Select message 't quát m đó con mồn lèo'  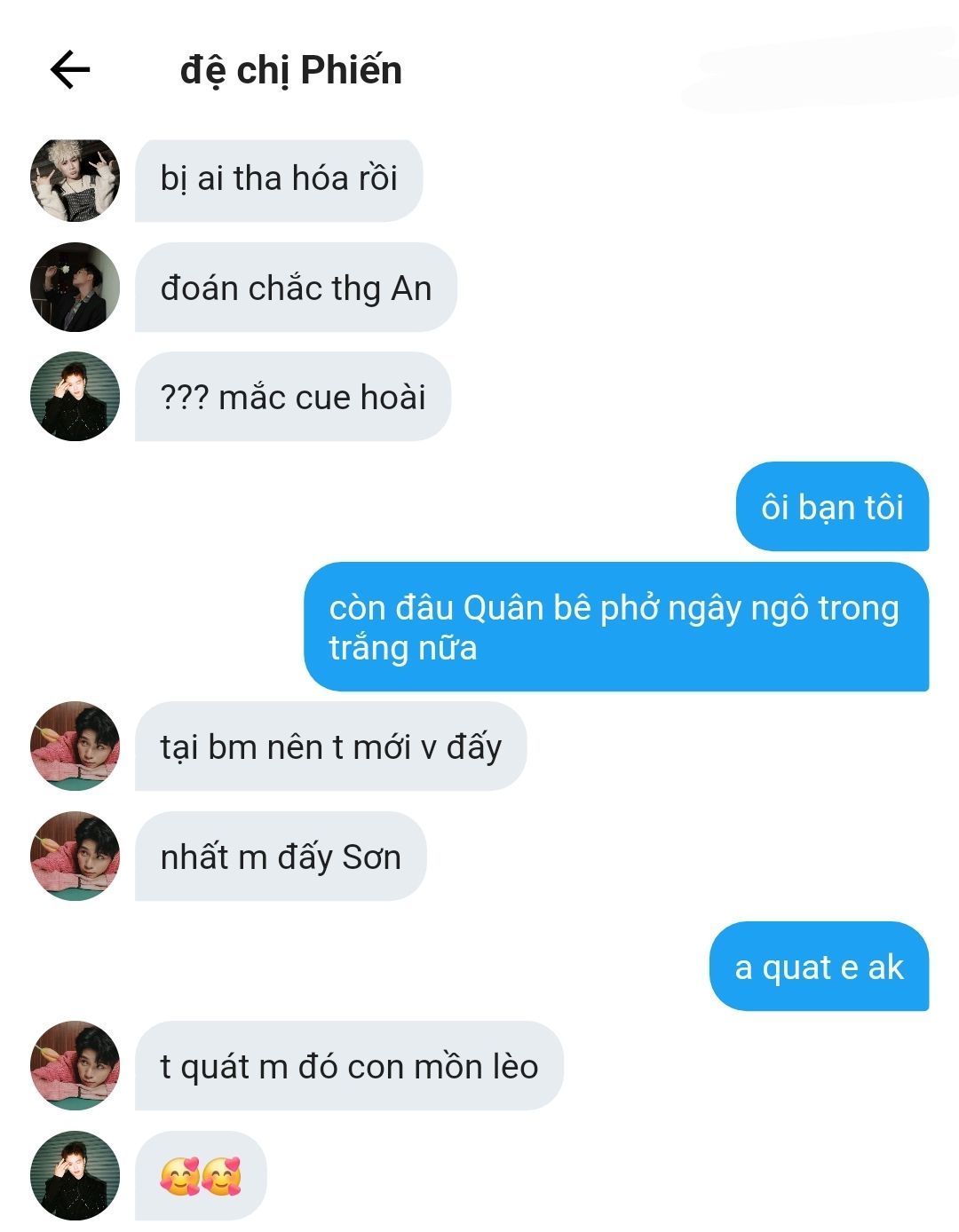[x=349, y=1065]
